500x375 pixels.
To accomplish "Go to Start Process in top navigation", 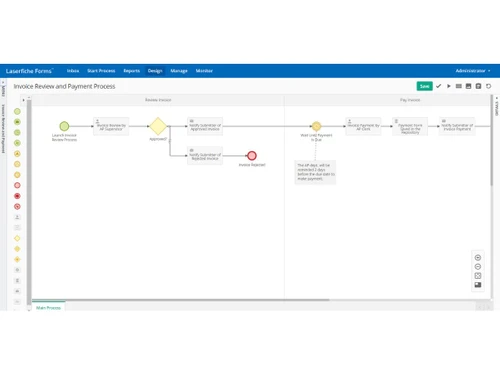I will pos(101,71).
